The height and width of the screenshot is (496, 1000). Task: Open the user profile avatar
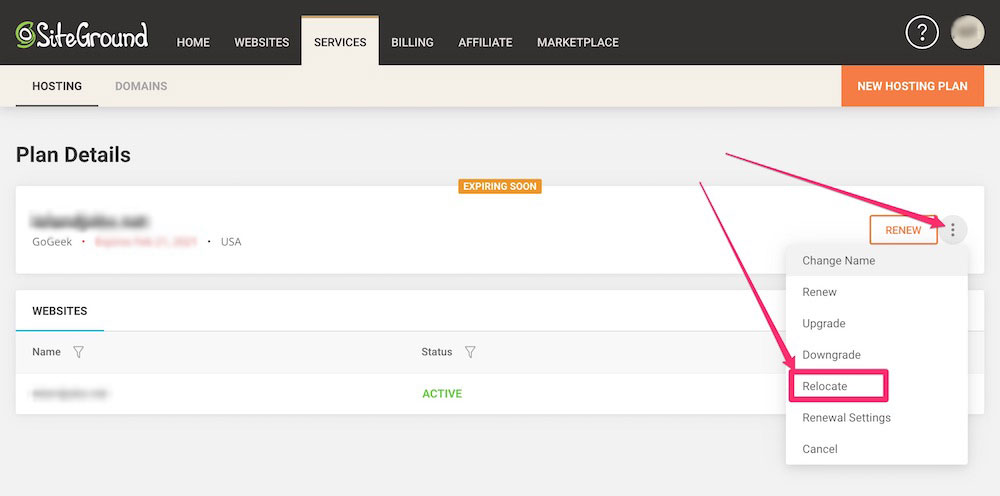[x=967, y=33]
